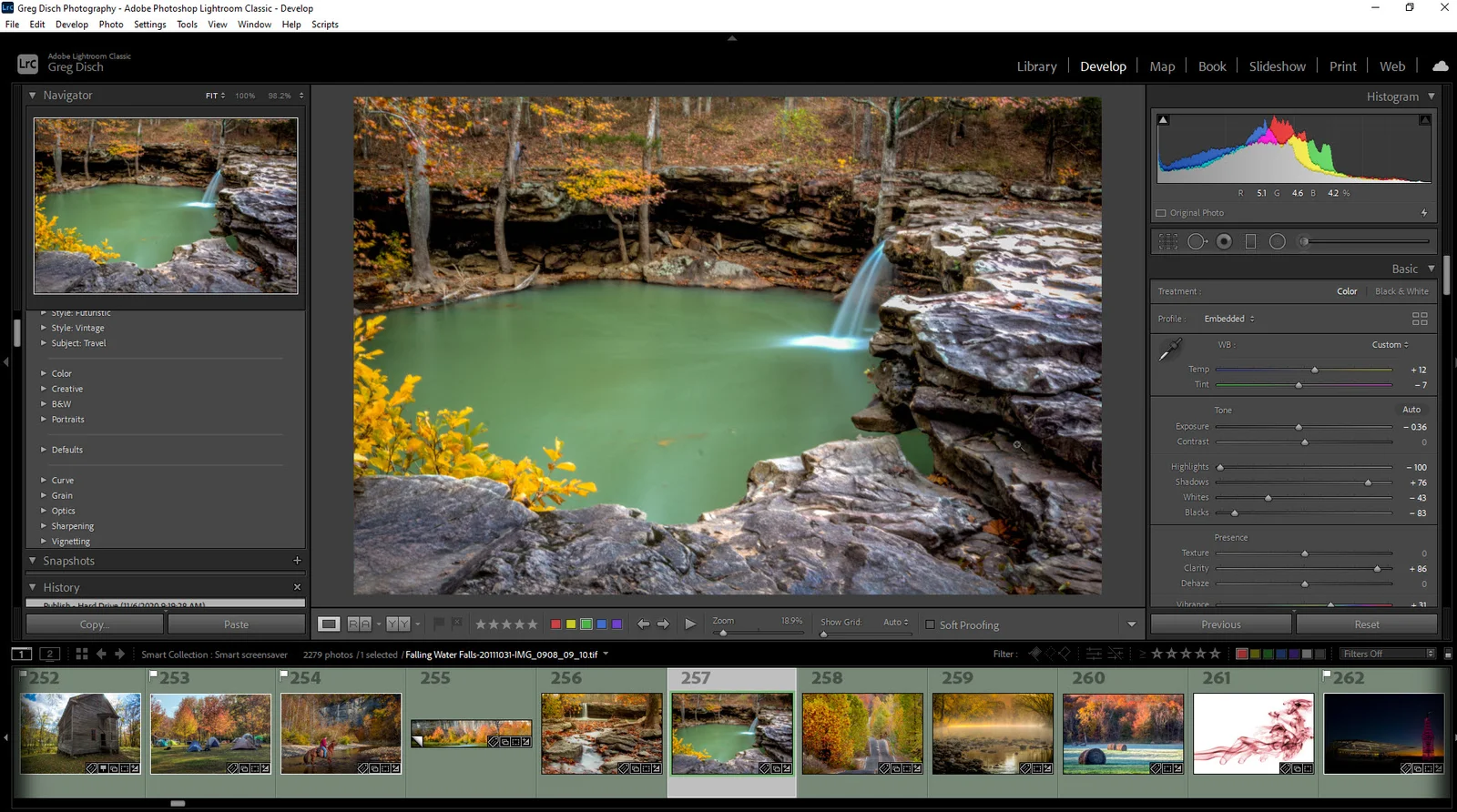The height and width of the screenshot is (812, 1457).
Task: Pick the White Balance eyedropper tool
Action: click(1170, 349)
